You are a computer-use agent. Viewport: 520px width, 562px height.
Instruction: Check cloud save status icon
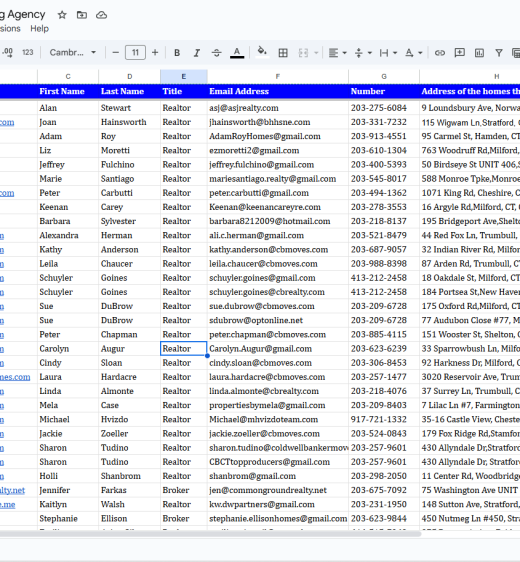[101, 15]
